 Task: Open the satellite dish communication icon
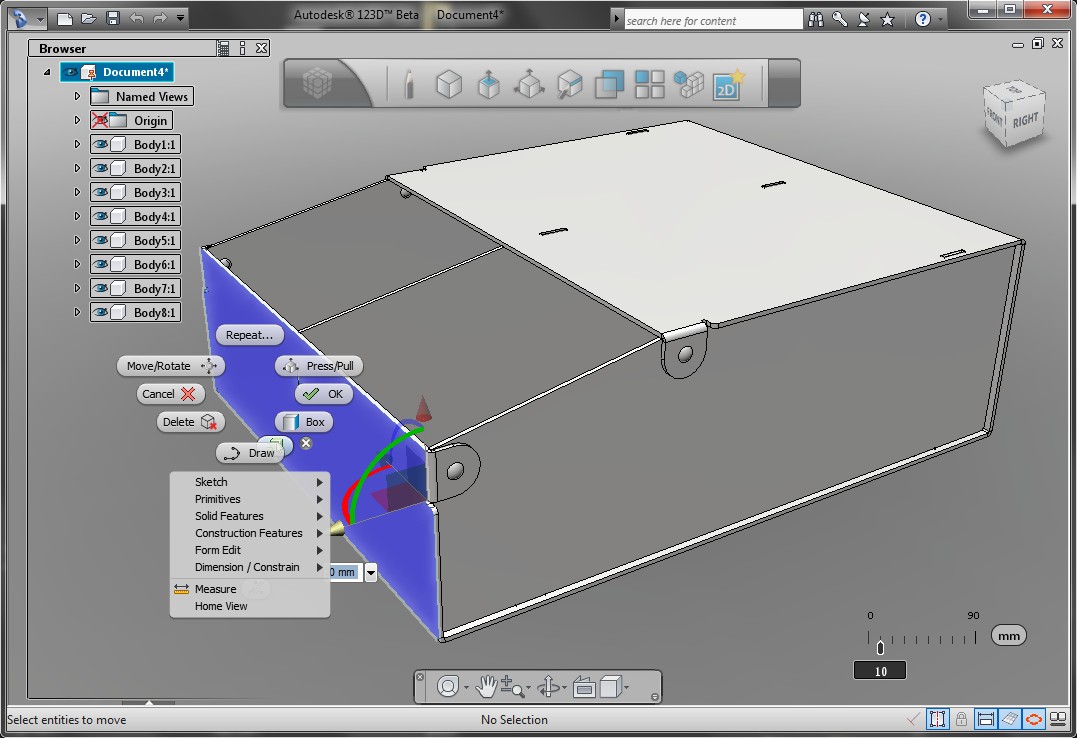point(863,19)
